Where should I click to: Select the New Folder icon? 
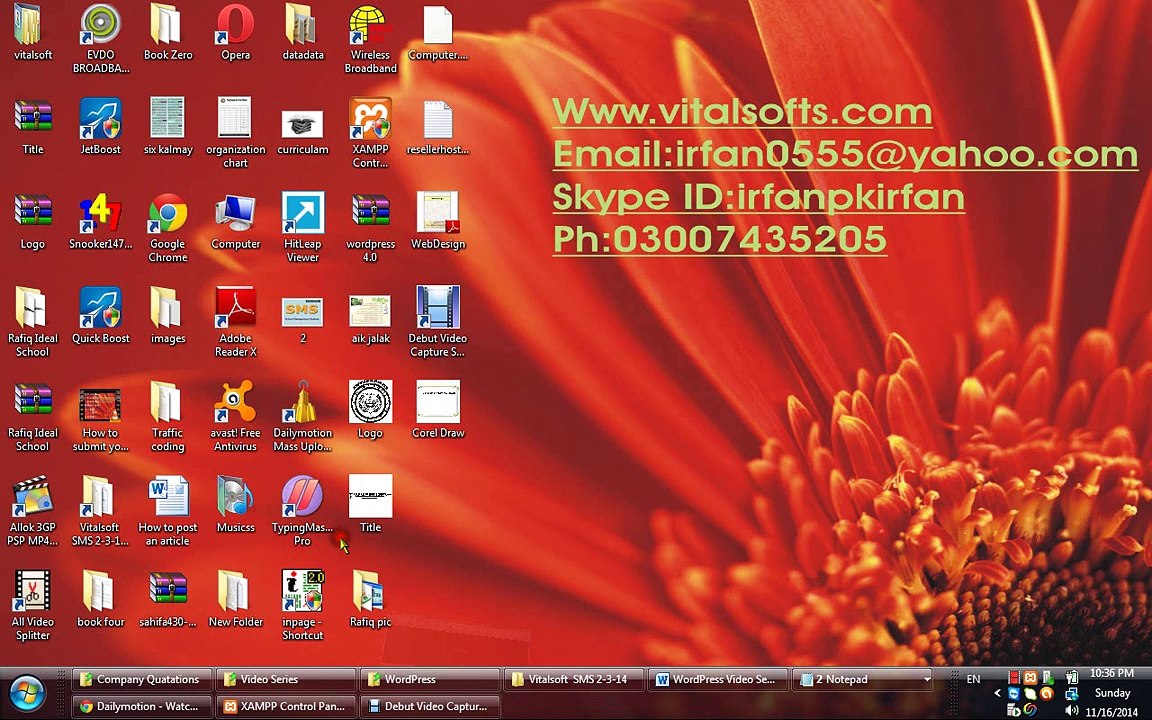[x=235, y=600]
